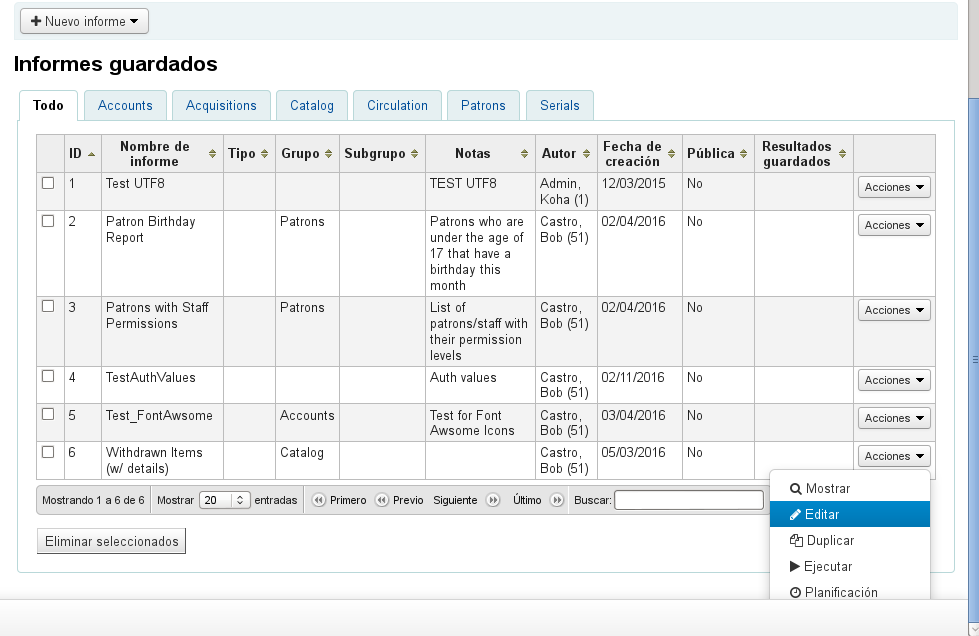This screenshot has width=979, height=636.
Task: Jump to last page with Último icon
Action: click(557, 500)
